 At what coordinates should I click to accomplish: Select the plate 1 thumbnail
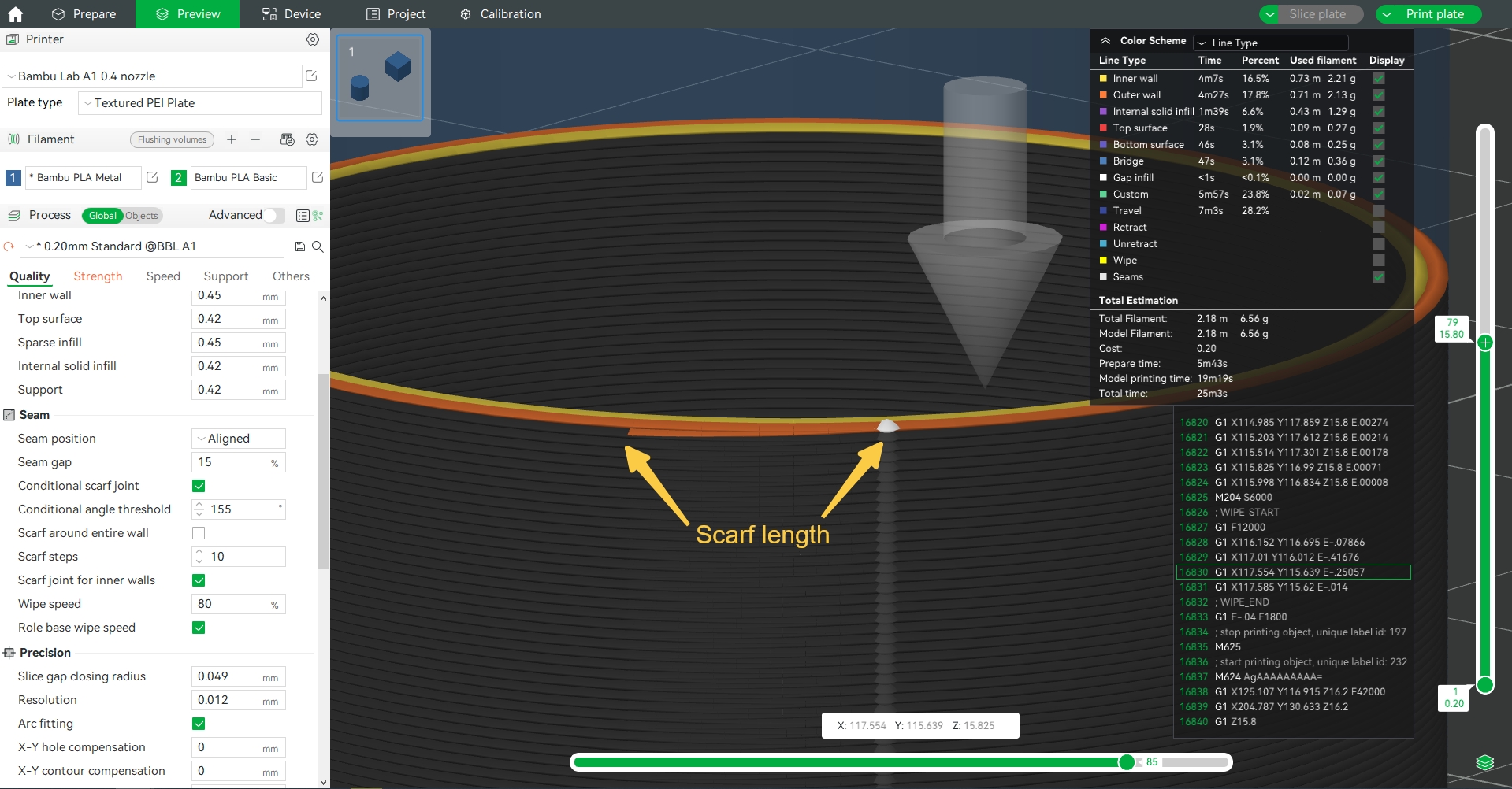pyautogui.click(x=380, y=78)
